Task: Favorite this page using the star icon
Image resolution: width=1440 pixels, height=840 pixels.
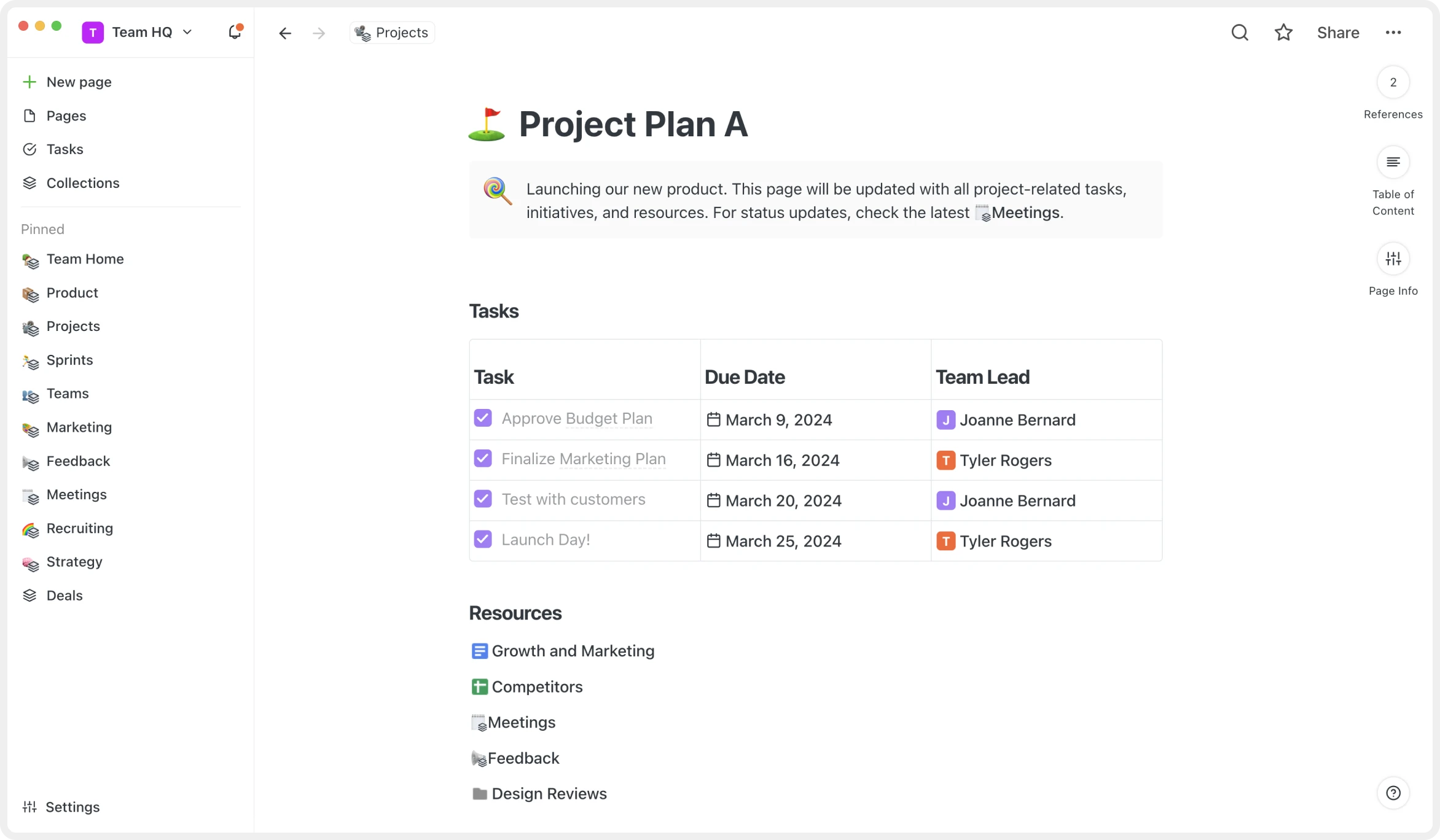Action: click(1283, 32)
